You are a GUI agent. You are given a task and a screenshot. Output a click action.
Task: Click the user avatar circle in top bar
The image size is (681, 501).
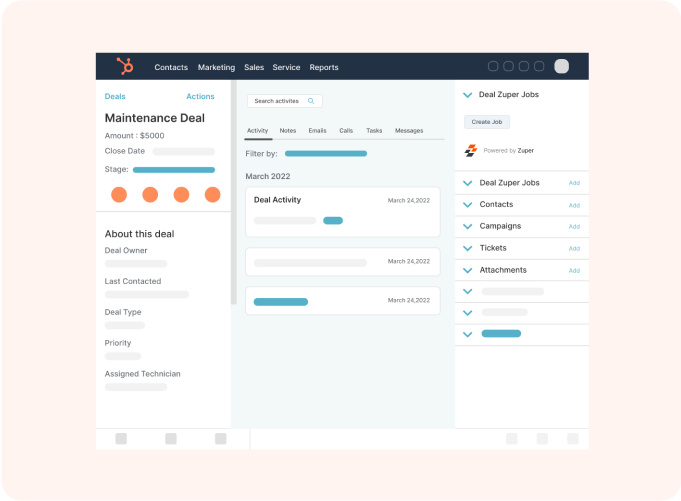click(x=561, y=66)
